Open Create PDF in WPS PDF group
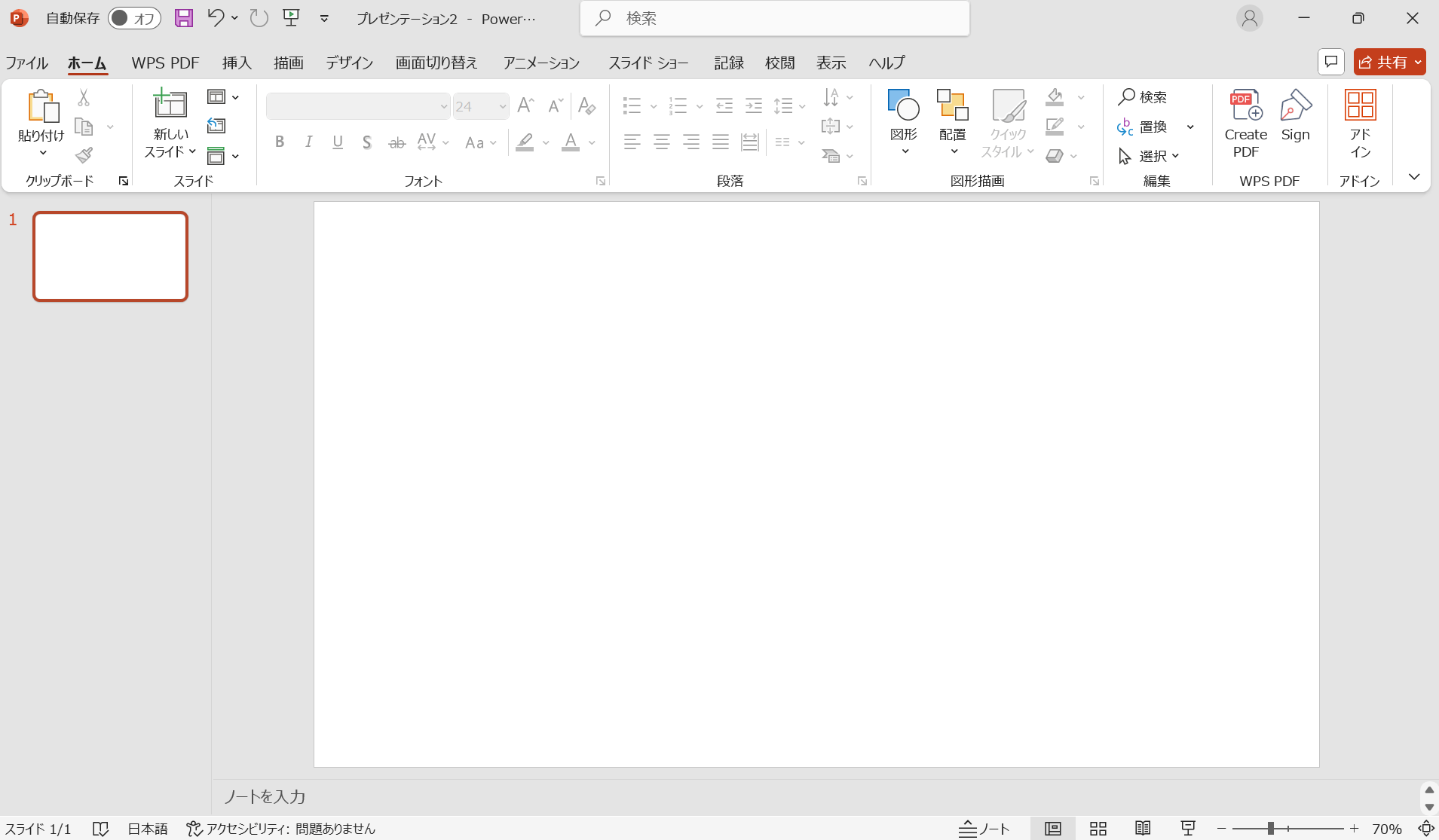Image resolution: width=1439 pixels, height=840 pixels. click(1245, 123)
